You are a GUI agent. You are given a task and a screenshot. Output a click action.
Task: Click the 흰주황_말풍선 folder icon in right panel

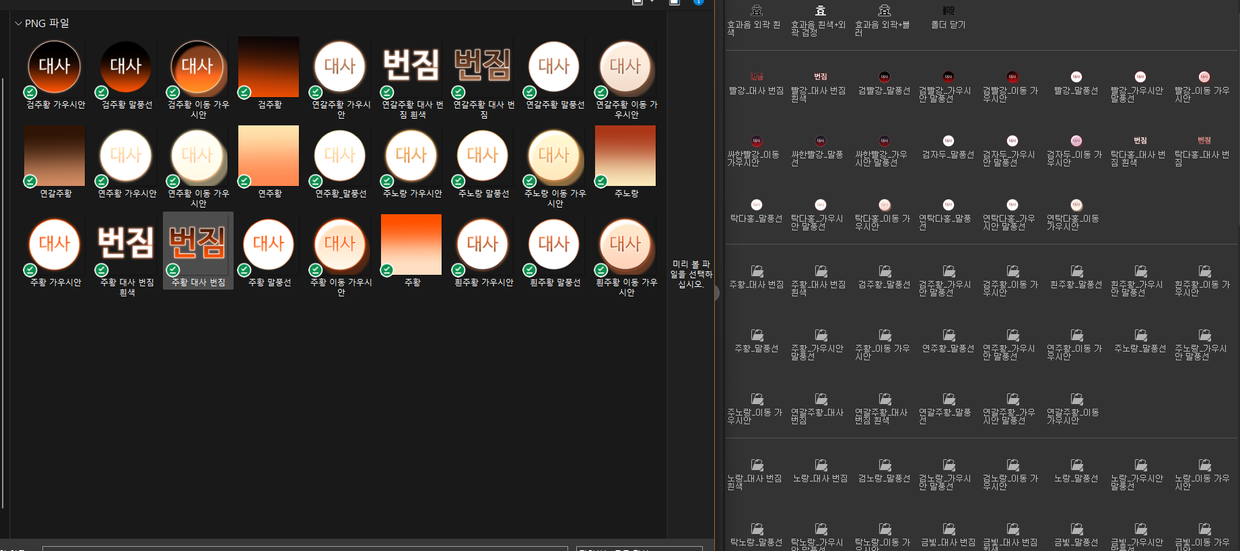coord(1076,271)
